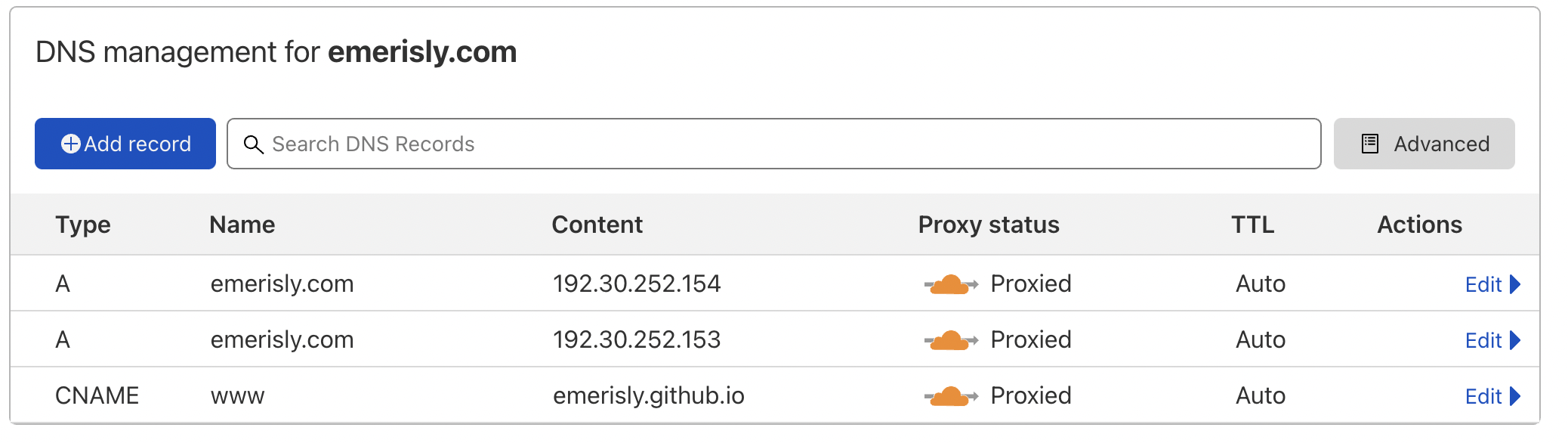
Task: Edit the www CNAME record
Action: click(x=1483, y=396)
